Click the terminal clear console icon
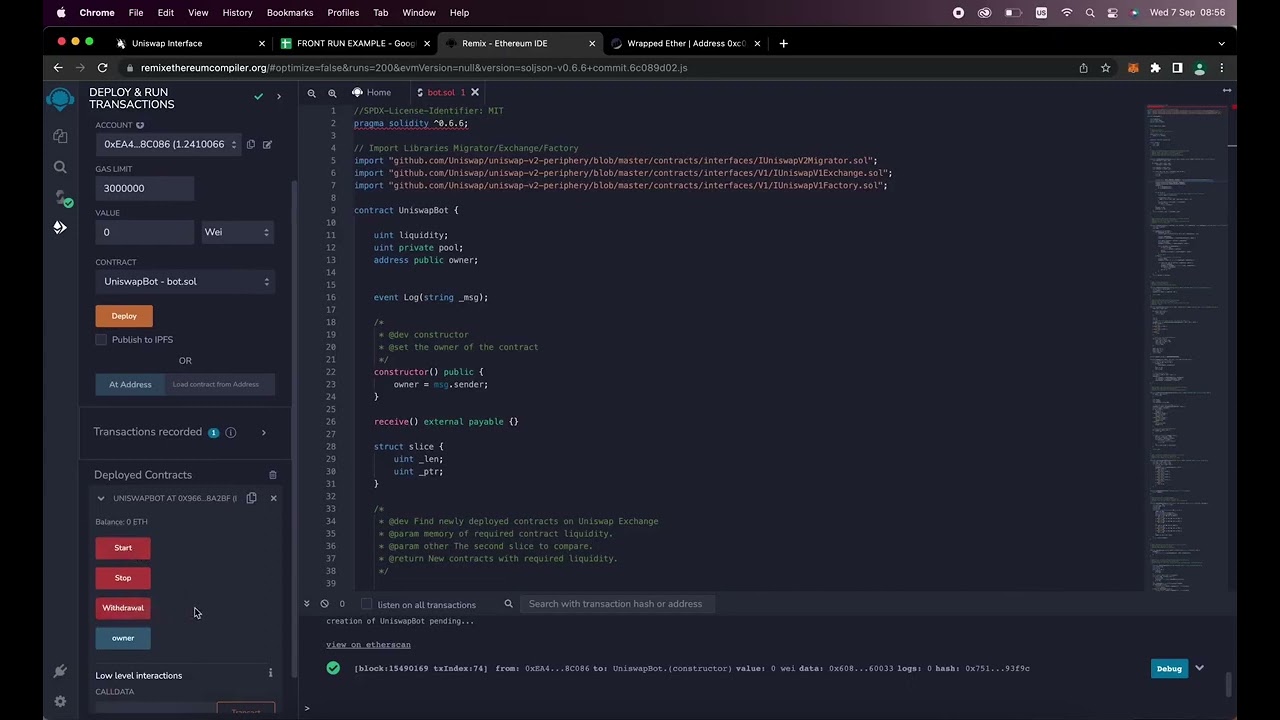Viewport: 1280px width, 720px height. coord(324,604)
